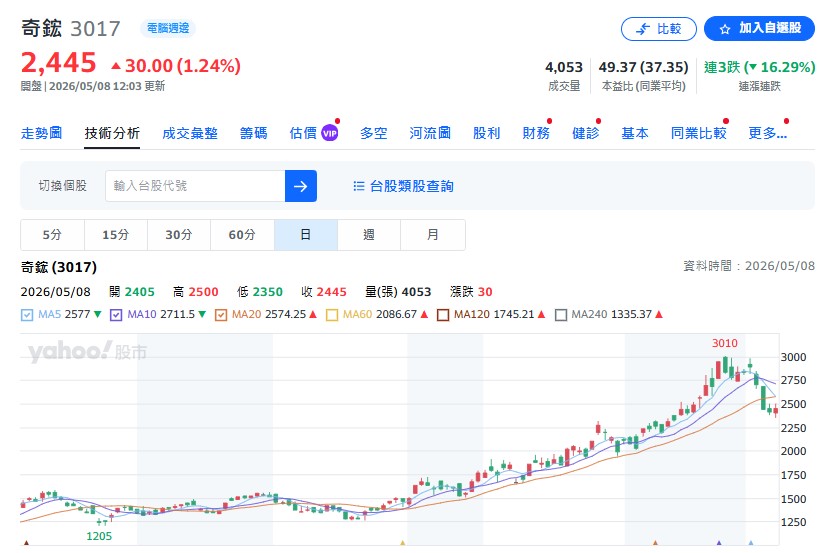The height and width of the screenshot is (553, 825).
Task: Click the Yahoo 股市 watermark logo
Action: click(87, 351)
